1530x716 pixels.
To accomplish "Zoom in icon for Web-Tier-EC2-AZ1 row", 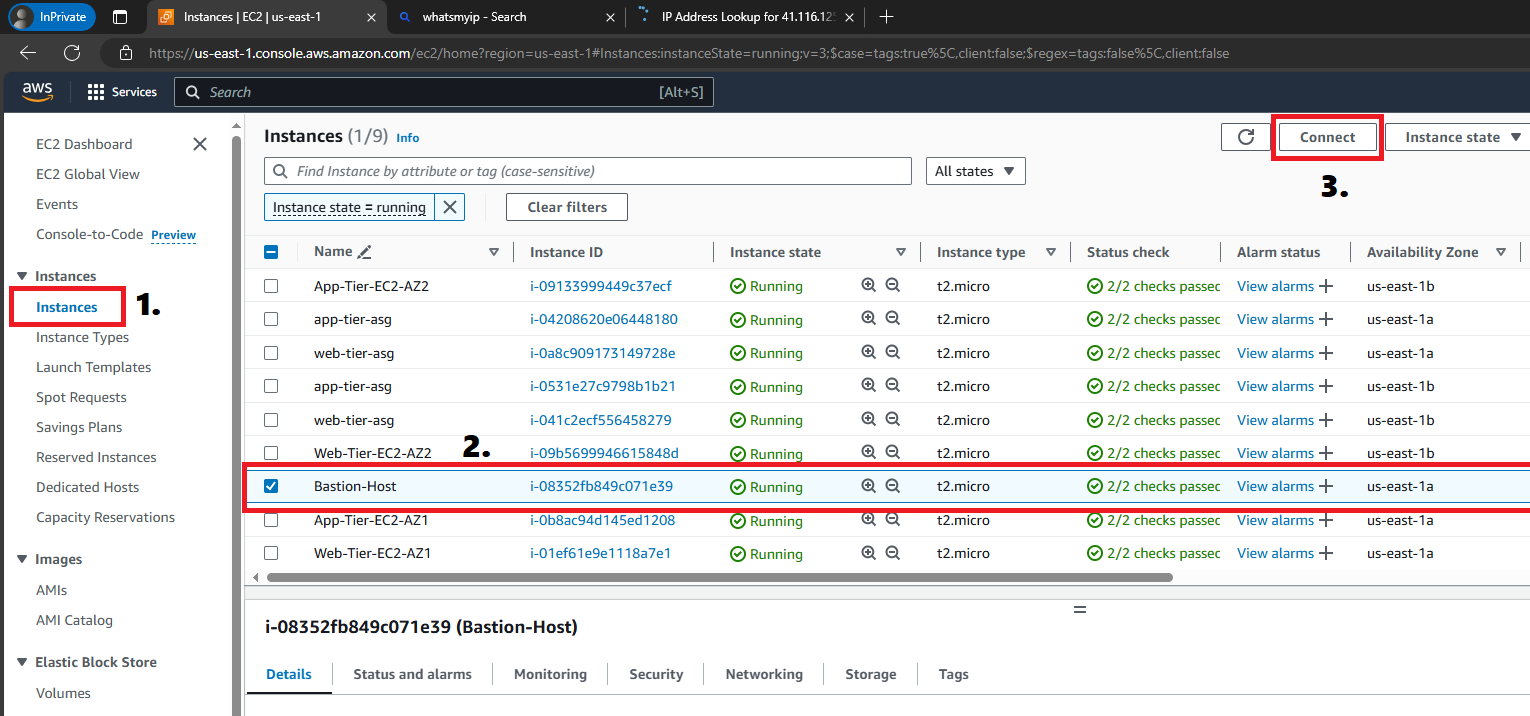I will [x=869, y=553].
